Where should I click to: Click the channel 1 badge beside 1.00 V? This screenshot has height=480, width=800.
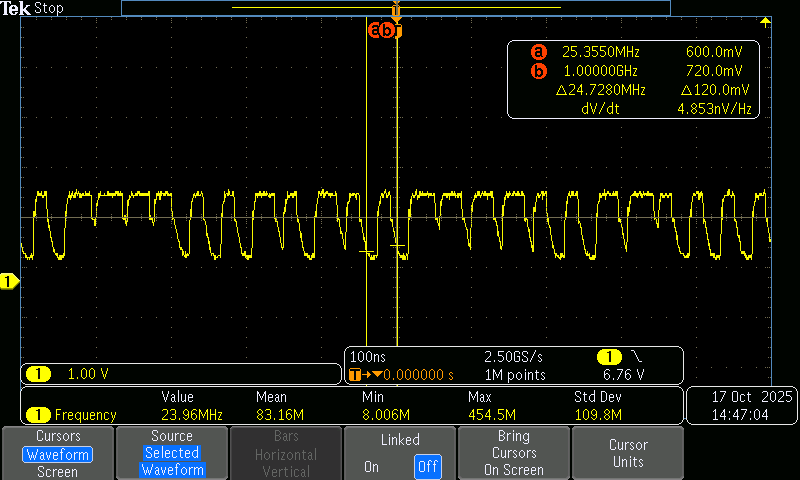pos(38,374)
